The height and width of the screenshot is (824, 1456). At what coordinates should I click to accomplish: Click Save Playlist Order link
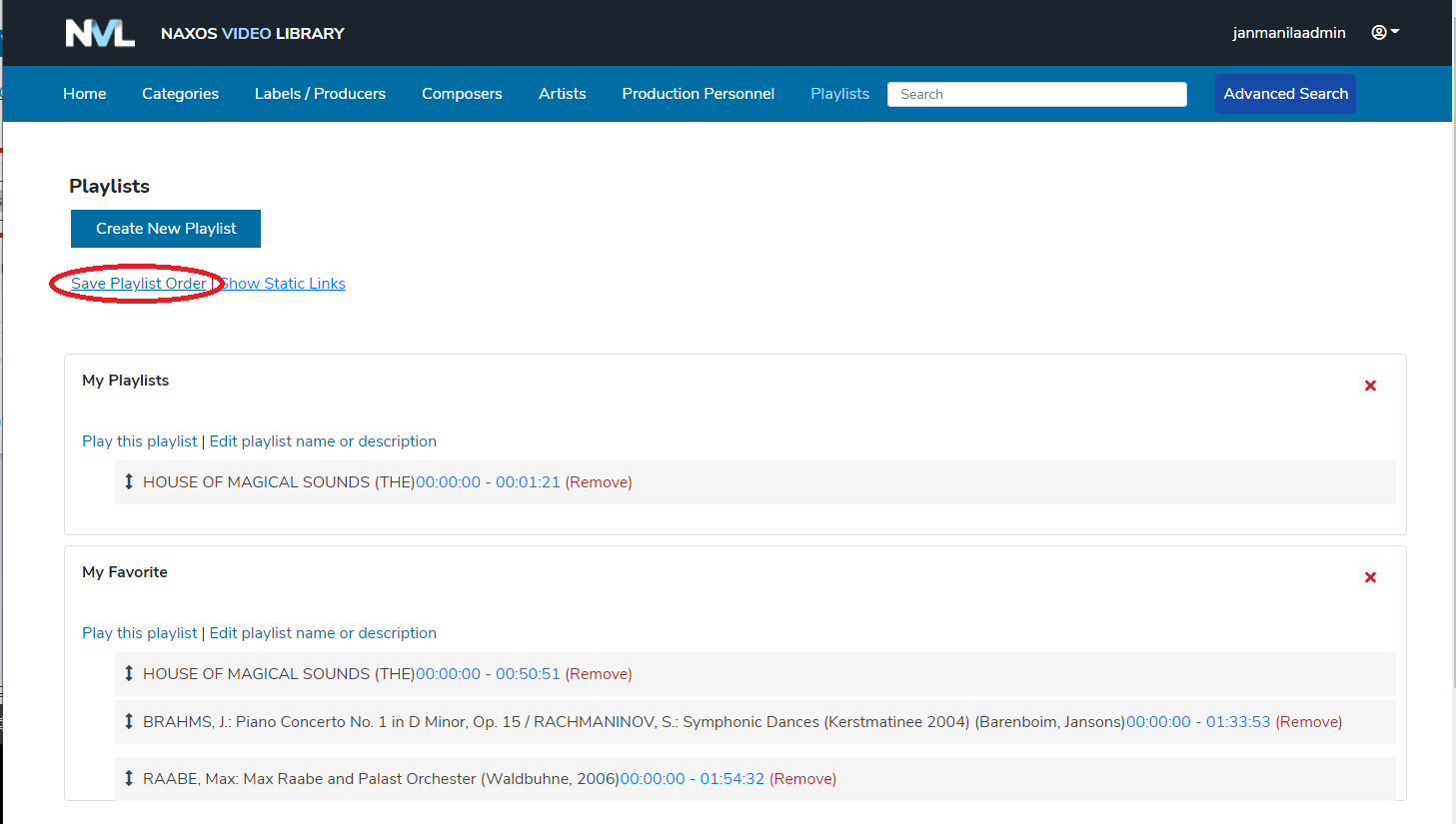coord(139,284)
